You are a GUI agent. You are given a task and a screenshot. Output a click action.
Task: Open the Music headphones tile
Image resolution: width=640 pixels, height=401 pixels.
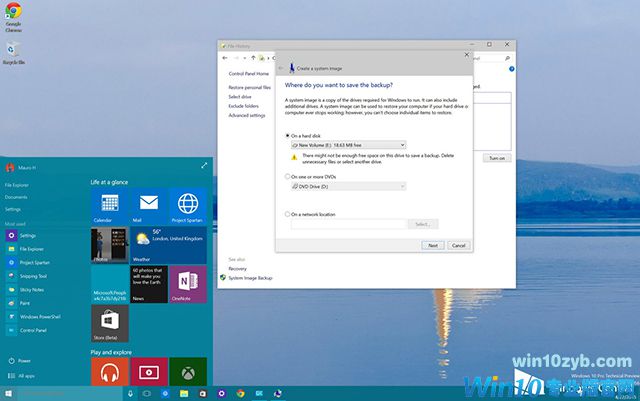[x=109, y=372]
